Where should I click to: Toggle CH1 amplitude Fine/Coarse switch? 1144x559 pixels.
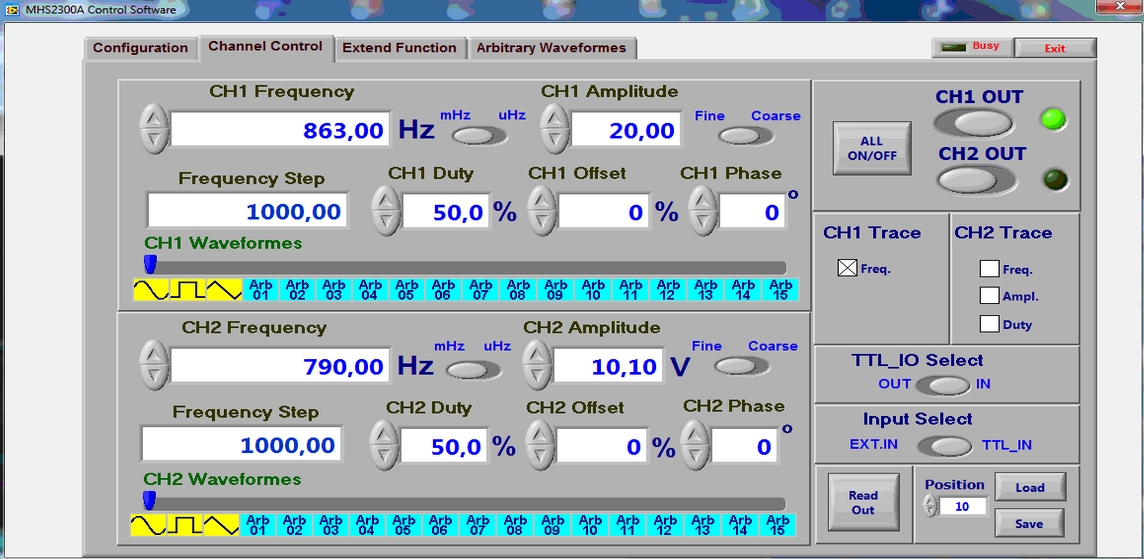tap(746, 136)
